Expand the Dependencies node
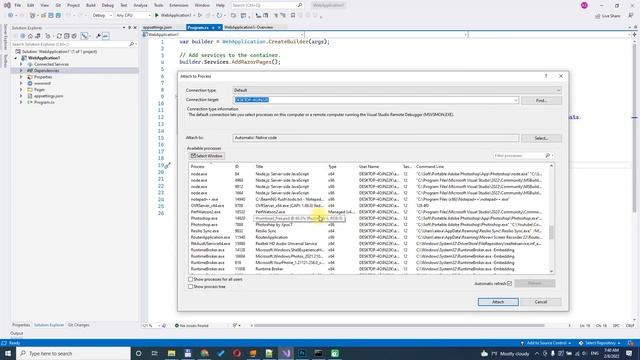Viewport: 640px width, 360px height. click(x=21, y=71)
